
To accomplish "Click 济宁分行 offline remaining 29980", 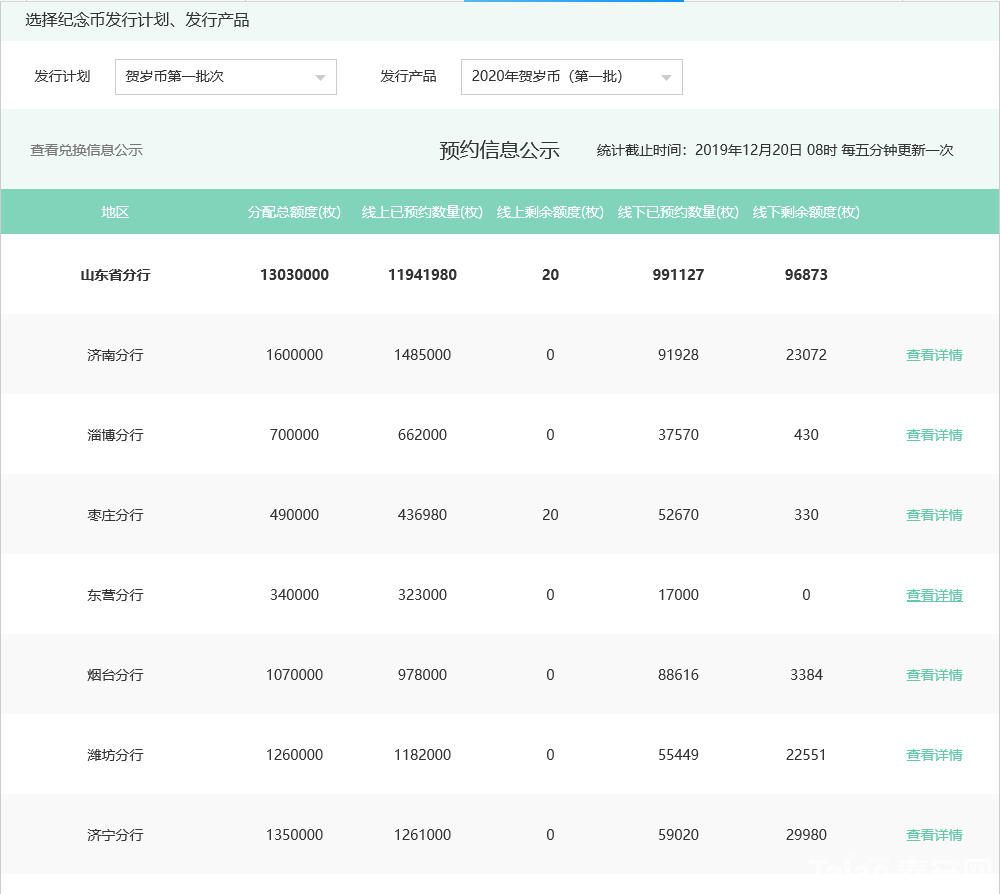I will point(806,835).
